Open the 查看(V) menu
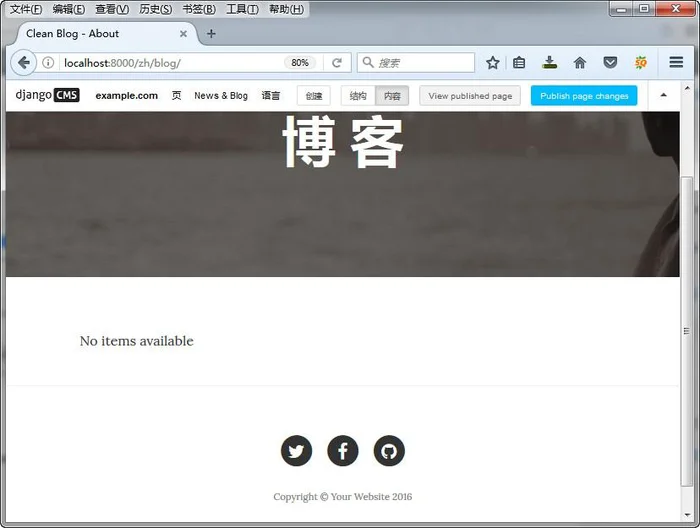Viewport: 700px width, 528px height. coord(112,9)
